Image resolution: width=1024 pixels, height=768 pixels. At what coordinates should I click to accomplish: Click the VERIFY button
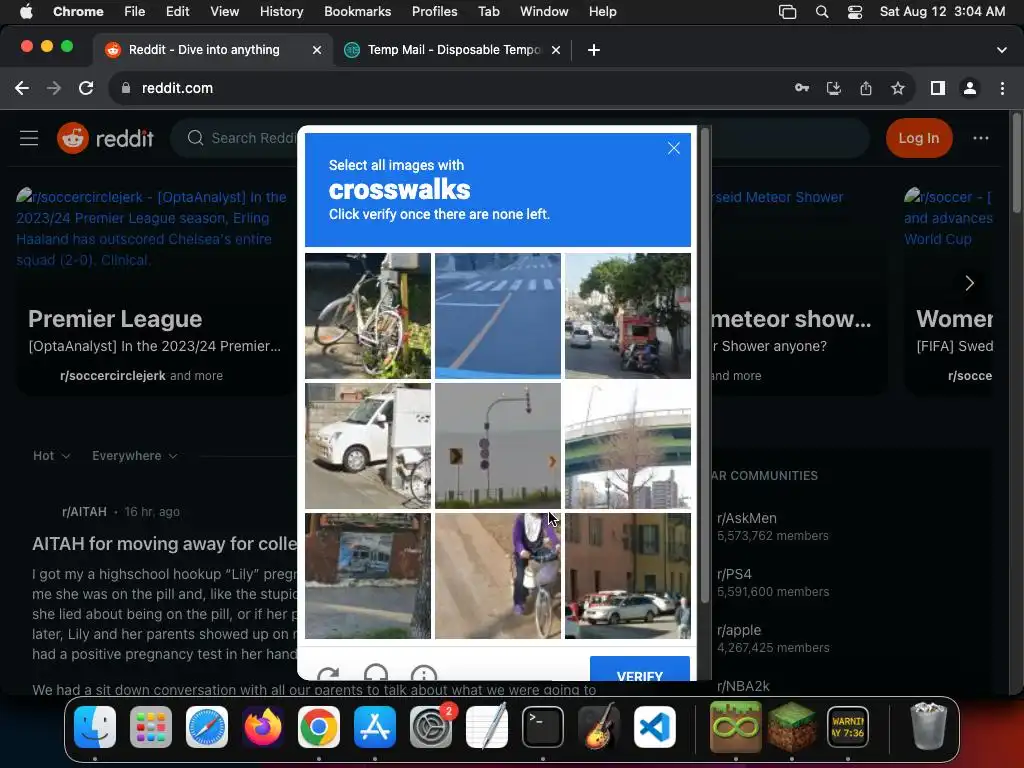pyautogui.click(x=639, y=669)
